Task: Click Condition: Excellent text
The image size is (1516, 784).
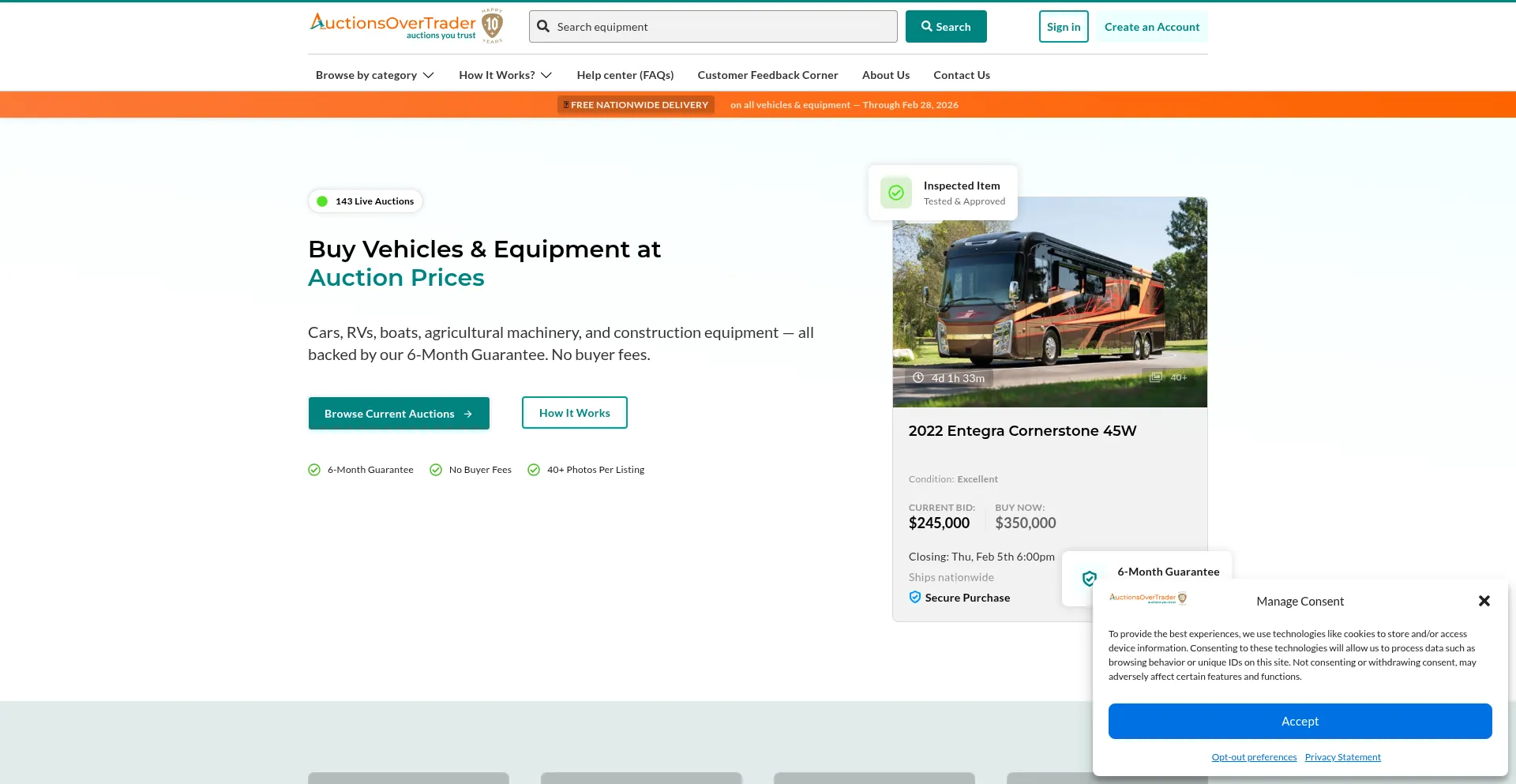Action: [953, 479]
